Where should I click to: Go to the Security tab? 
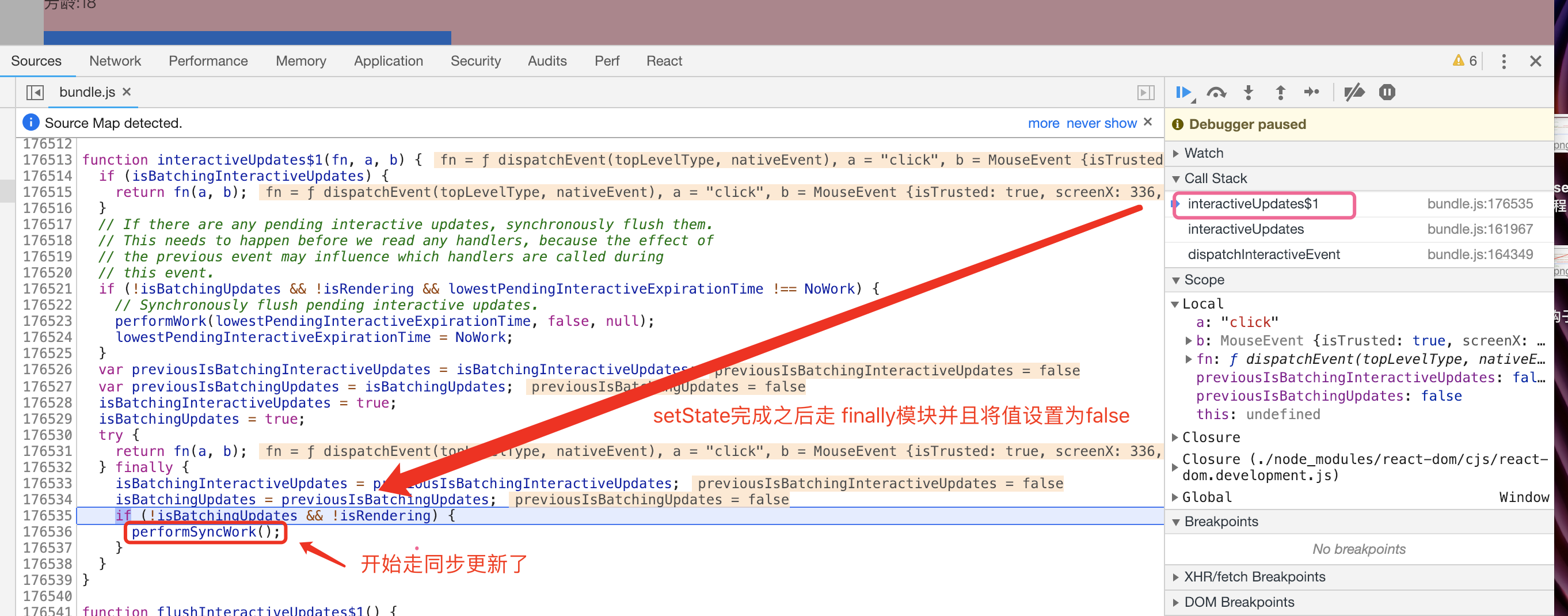tap(475, 61)
